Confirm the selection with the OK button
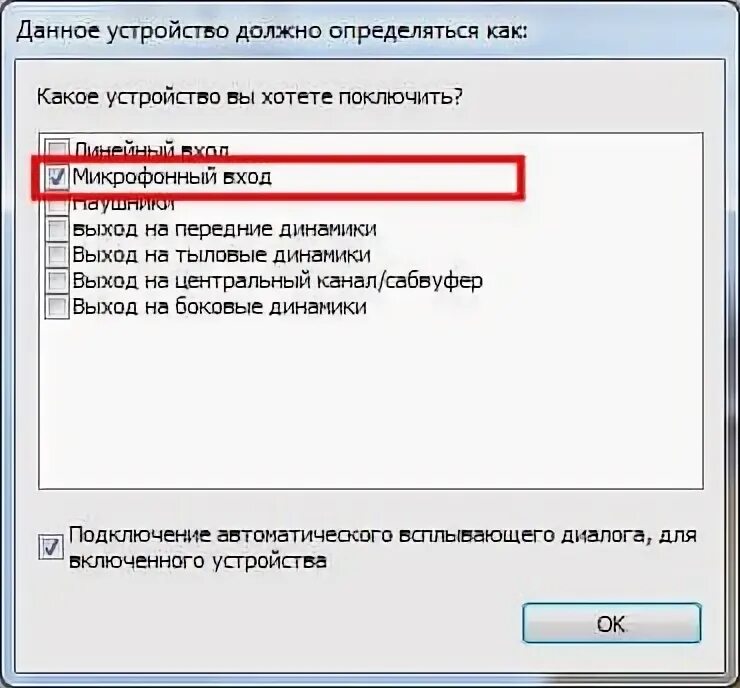The width and height of the screenshot is (740, 688). pos(612,623)
